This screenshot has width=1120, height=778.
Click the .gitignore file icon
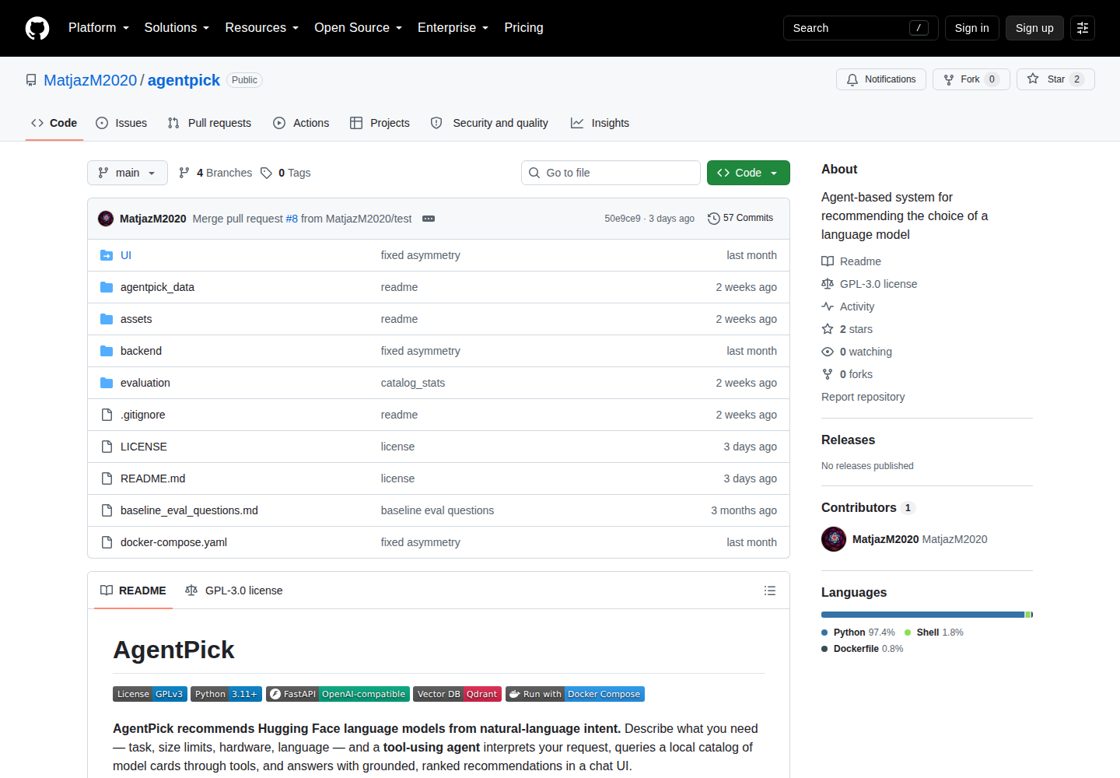click(x=106, y=414)
